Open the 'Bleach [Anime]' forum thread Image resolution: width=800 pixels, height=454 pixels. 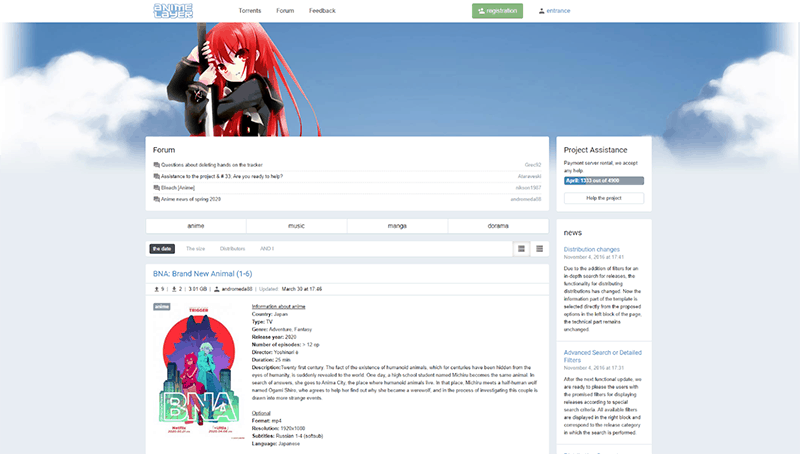(x=178, y=188)
